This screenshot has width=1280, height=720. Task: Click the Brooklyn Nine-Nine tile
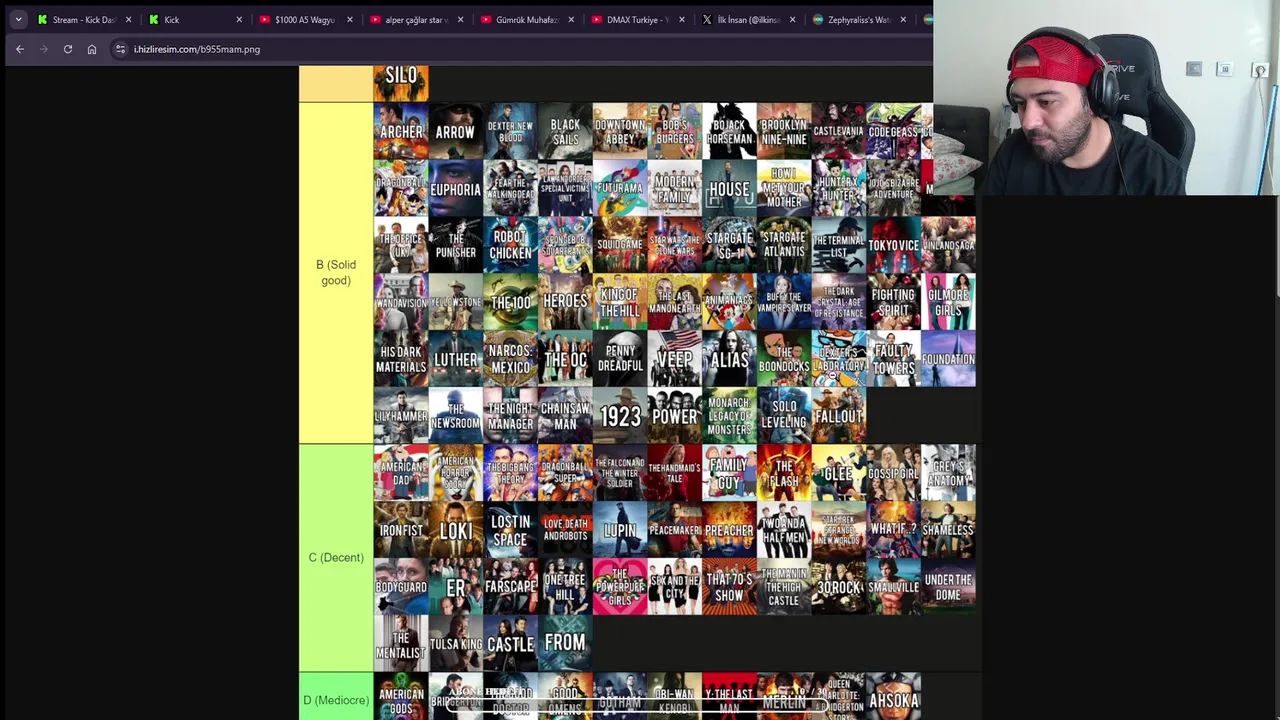pos(784,131)
